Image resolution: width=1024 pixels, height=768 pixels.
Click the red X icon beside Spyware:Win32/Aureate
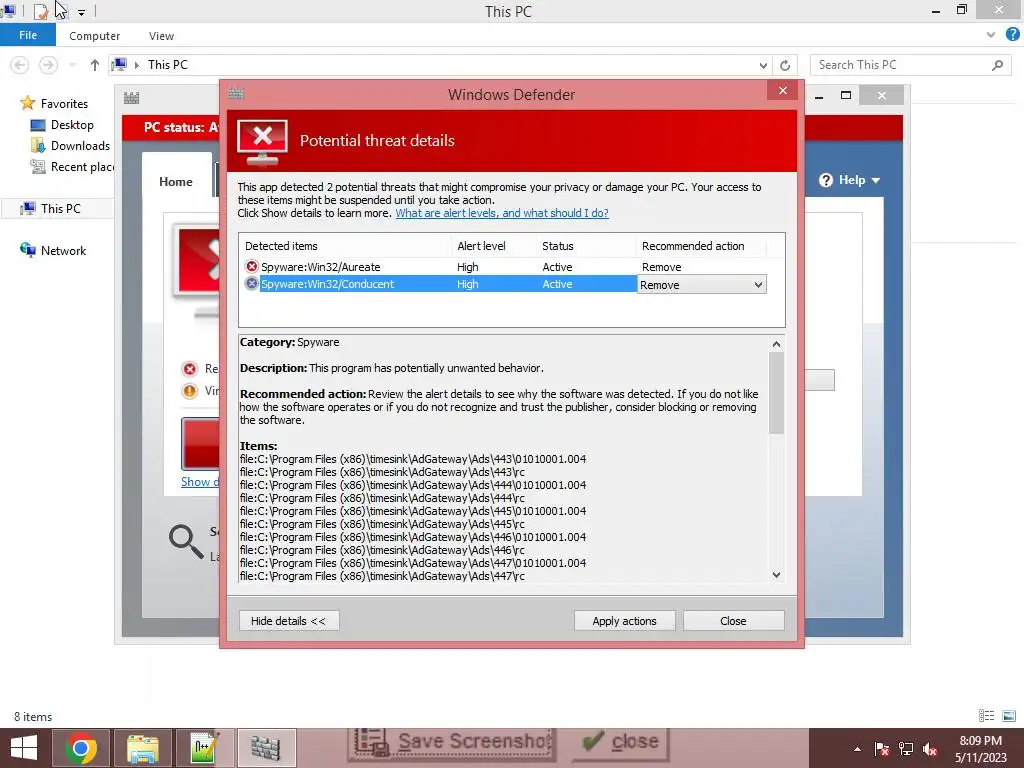point(251,266)
